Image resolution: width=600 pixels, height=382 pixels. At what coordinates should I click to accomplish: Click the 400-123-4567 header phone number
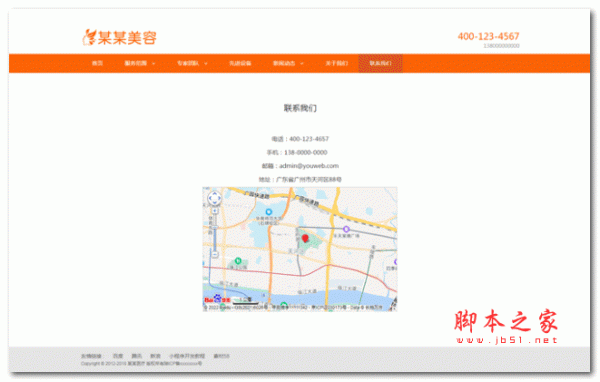click(x=488, y=36)
